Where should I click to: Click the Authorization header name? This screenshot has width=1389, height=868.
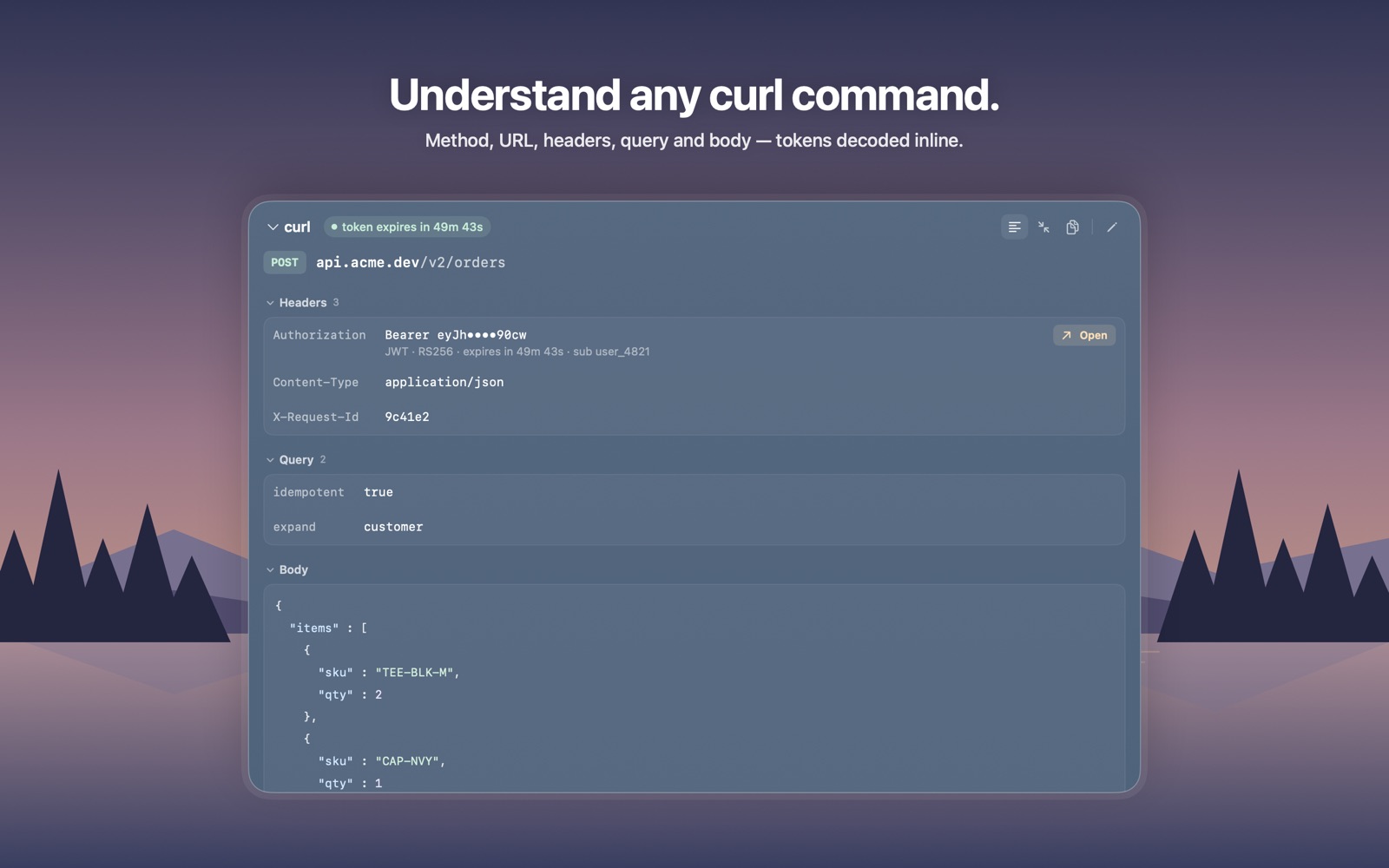319,335
